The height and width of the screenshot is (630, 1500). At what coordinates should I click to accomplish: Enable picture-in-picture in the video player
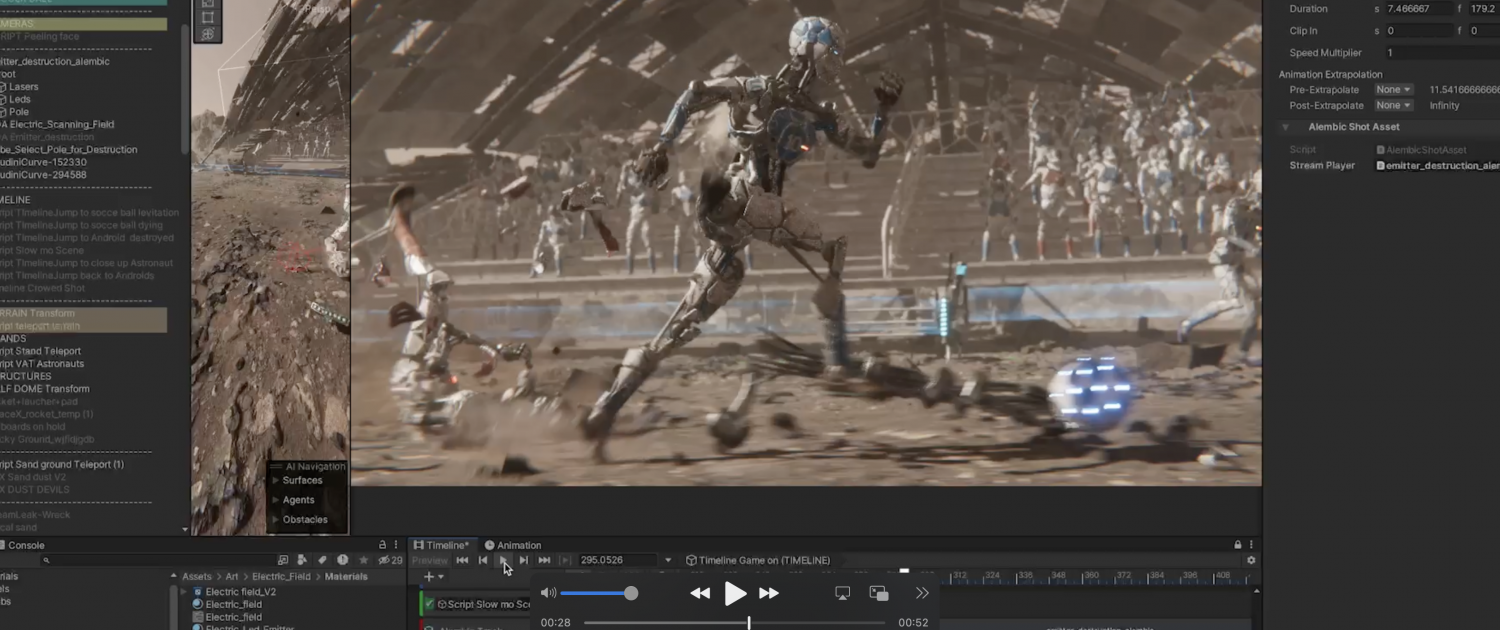click(x=879, y=593)
